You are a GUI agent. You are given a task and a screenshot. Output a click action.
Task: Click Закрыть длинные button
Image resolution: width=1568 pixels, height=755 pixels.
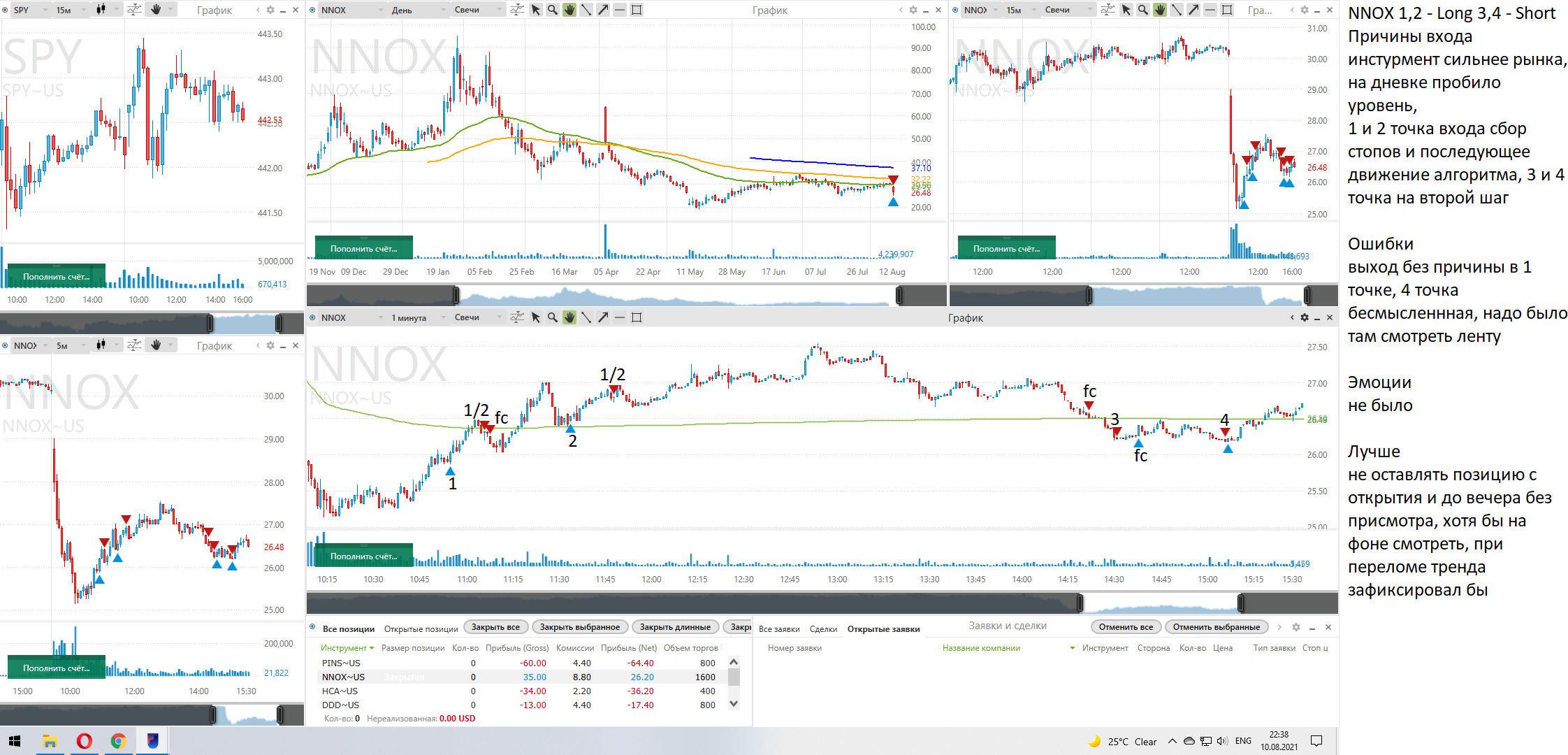675,627
